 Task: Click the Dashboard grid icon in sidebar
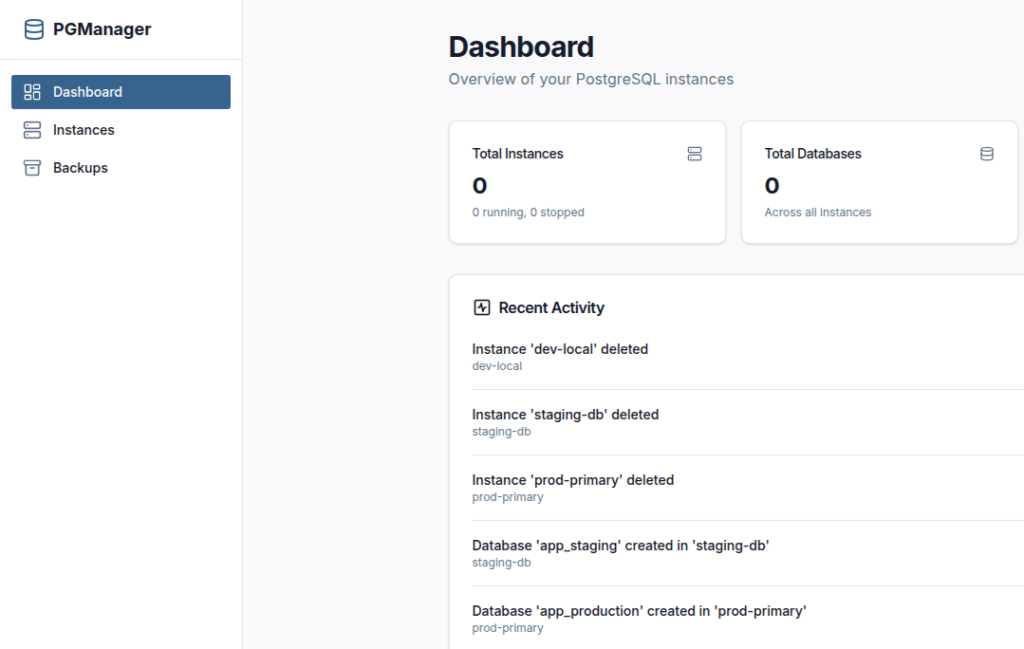pyautogui.click(x=32, y=92)
